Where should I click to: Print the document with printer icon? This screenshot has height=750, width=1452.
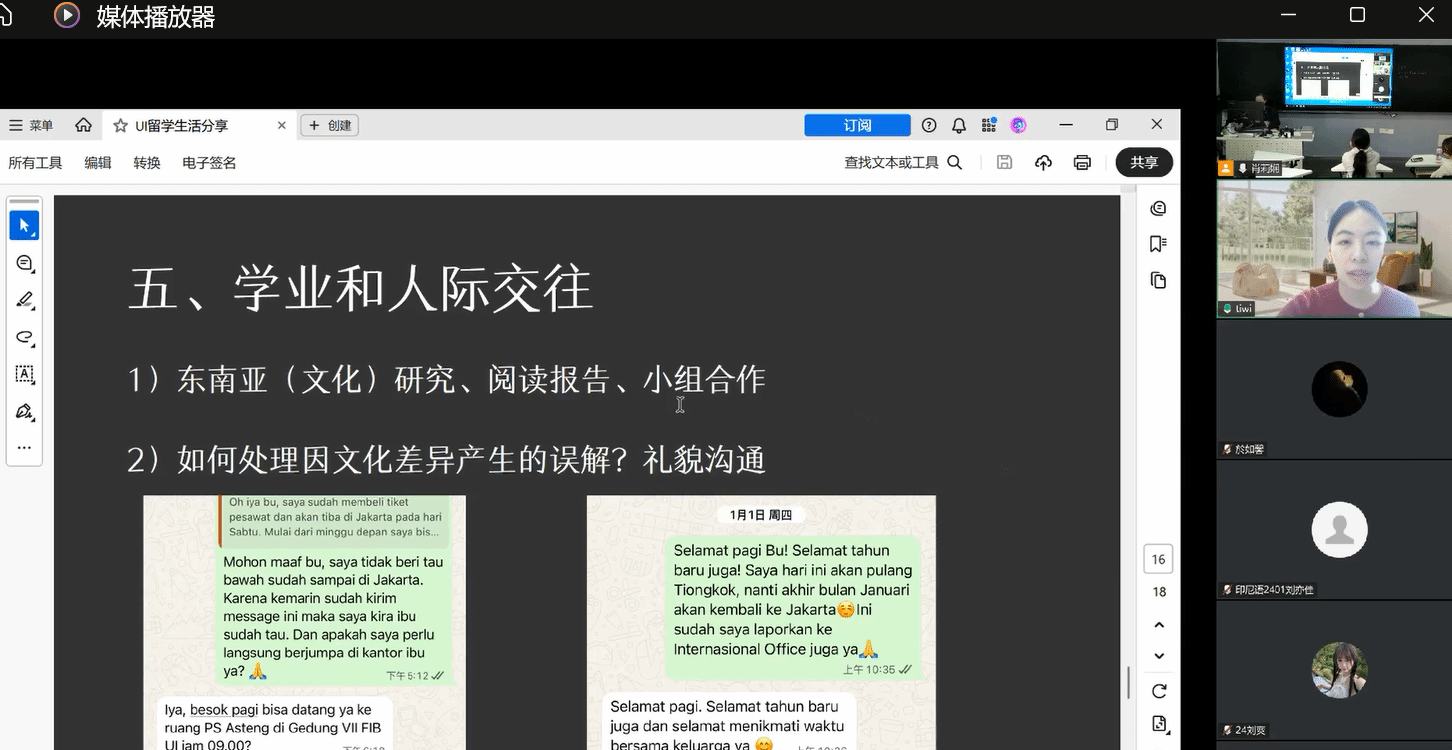1082,163
